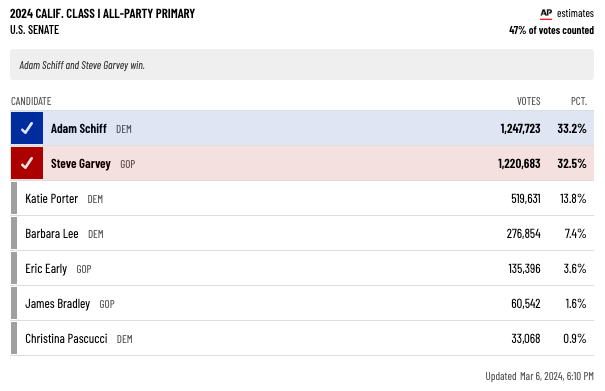This screenshot has height=391, width=605.
Task: Click Barbara Lee's name in the table
Action: (52, 234)
